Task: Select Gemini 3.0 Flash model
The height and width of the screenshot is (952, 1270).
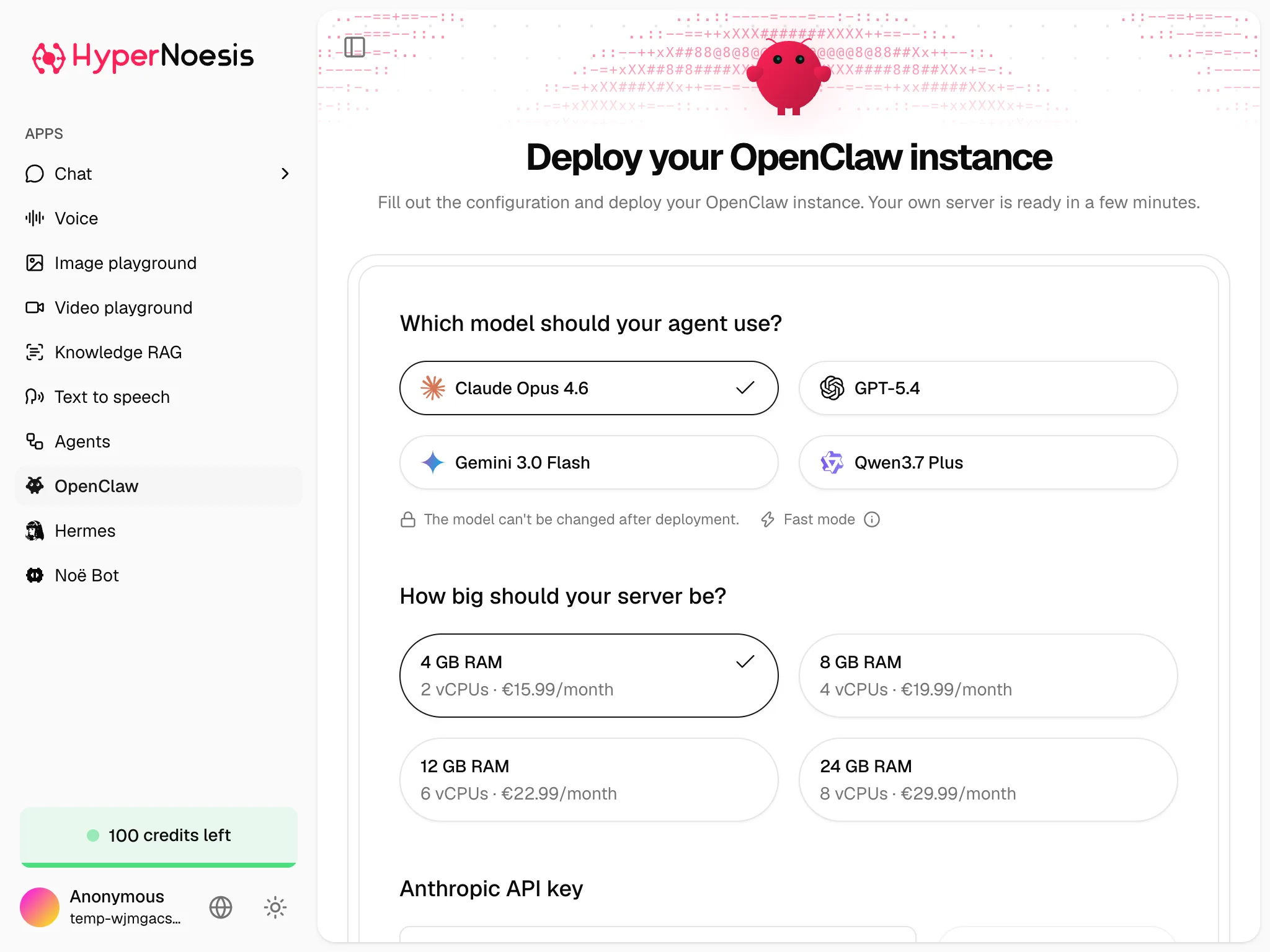Action: click(589, 462)
